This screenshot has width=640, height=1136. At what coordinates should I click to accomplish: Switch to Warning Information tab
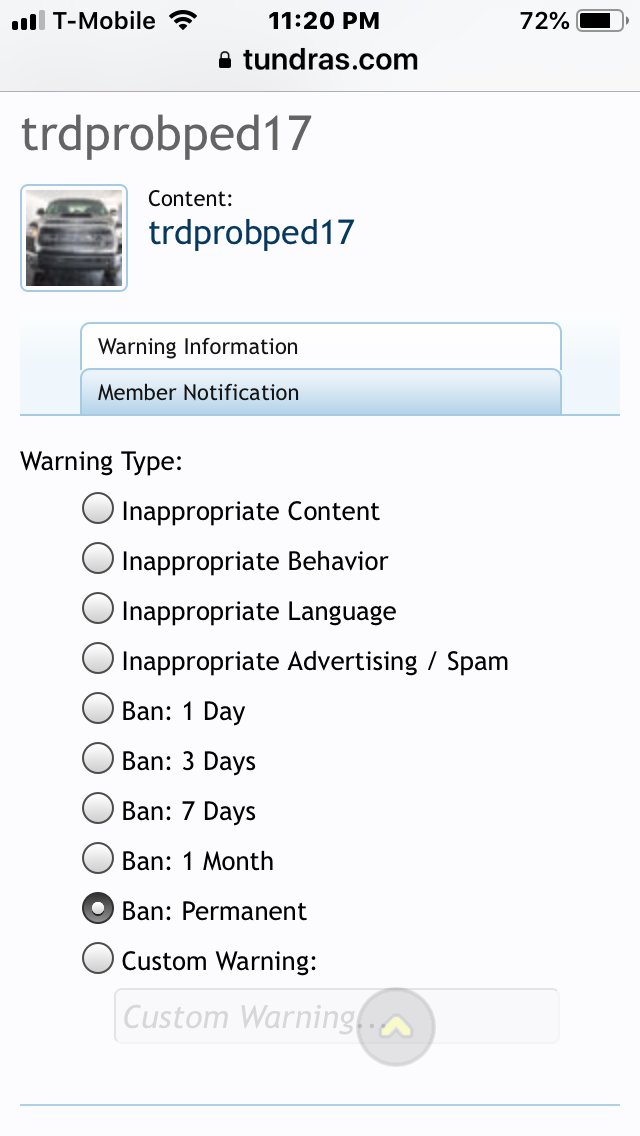[x=321, y=346]
